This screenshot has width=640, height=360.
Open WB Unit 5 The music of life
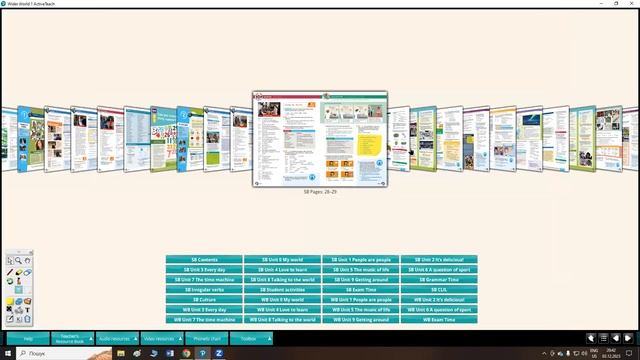click(361, 309)
